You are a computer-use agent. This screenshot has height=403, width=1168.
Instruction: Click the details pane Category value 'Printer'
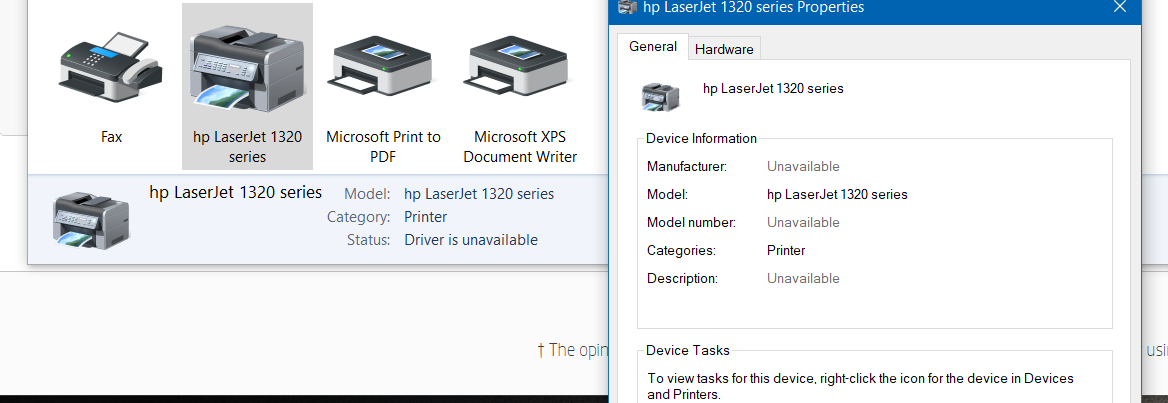425,217
